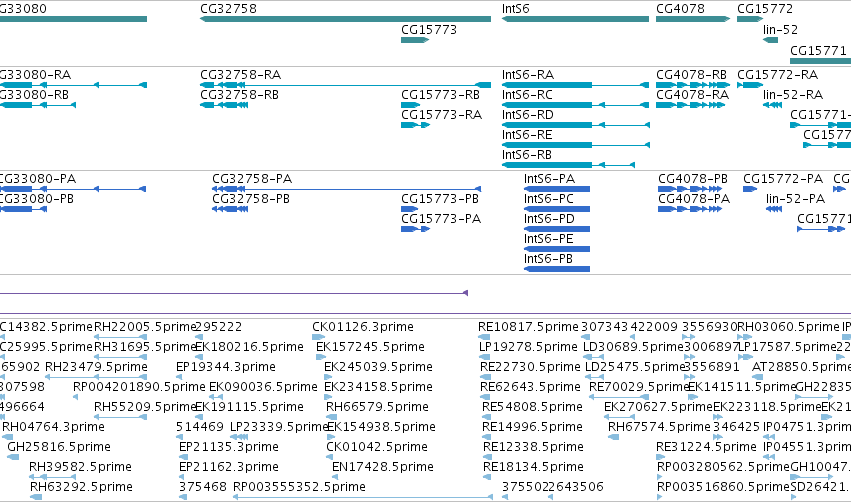Click EST CK01126.3prime

tap(319, 337)
